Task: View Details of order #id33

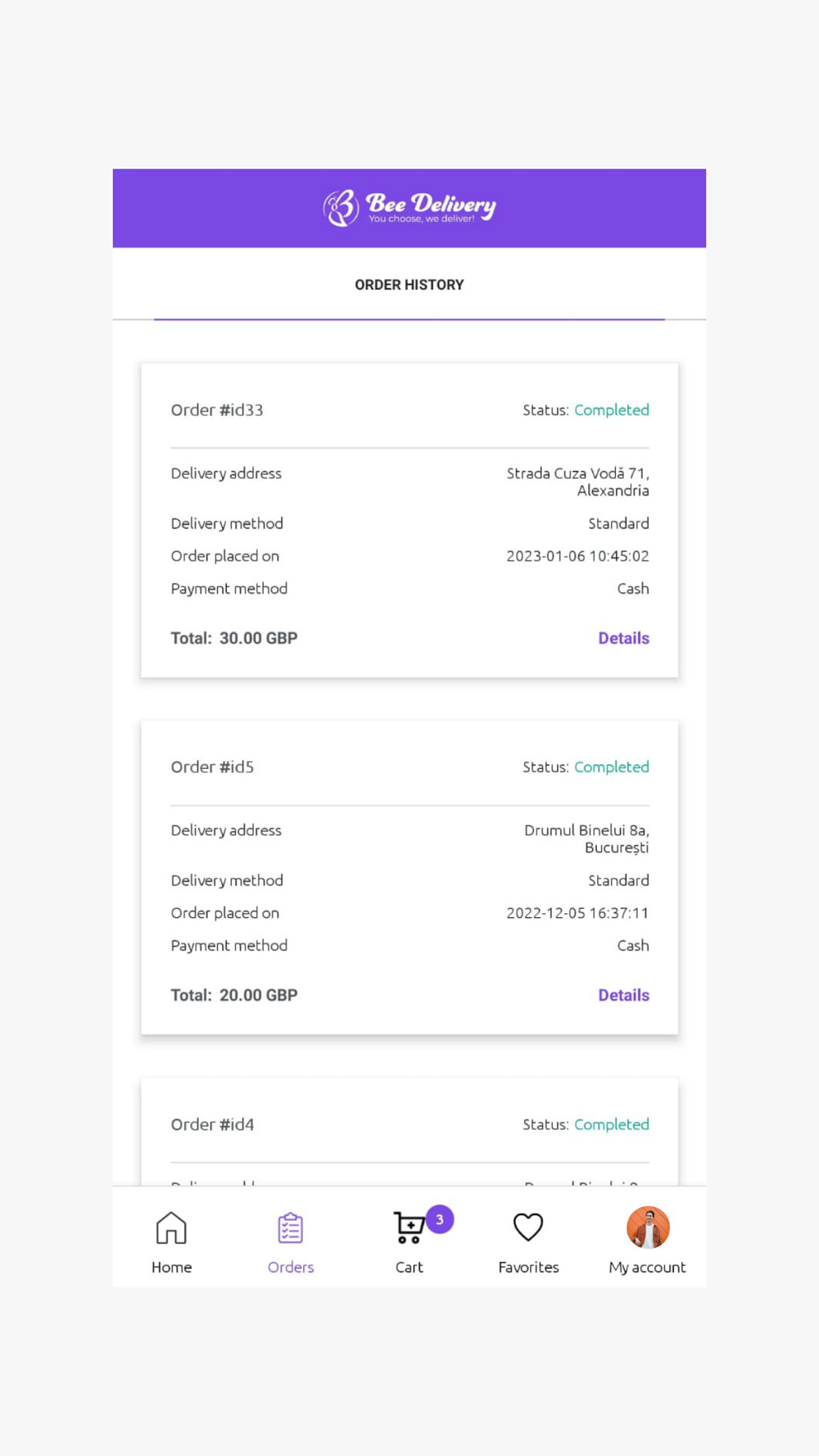Action: coord(623,639)
